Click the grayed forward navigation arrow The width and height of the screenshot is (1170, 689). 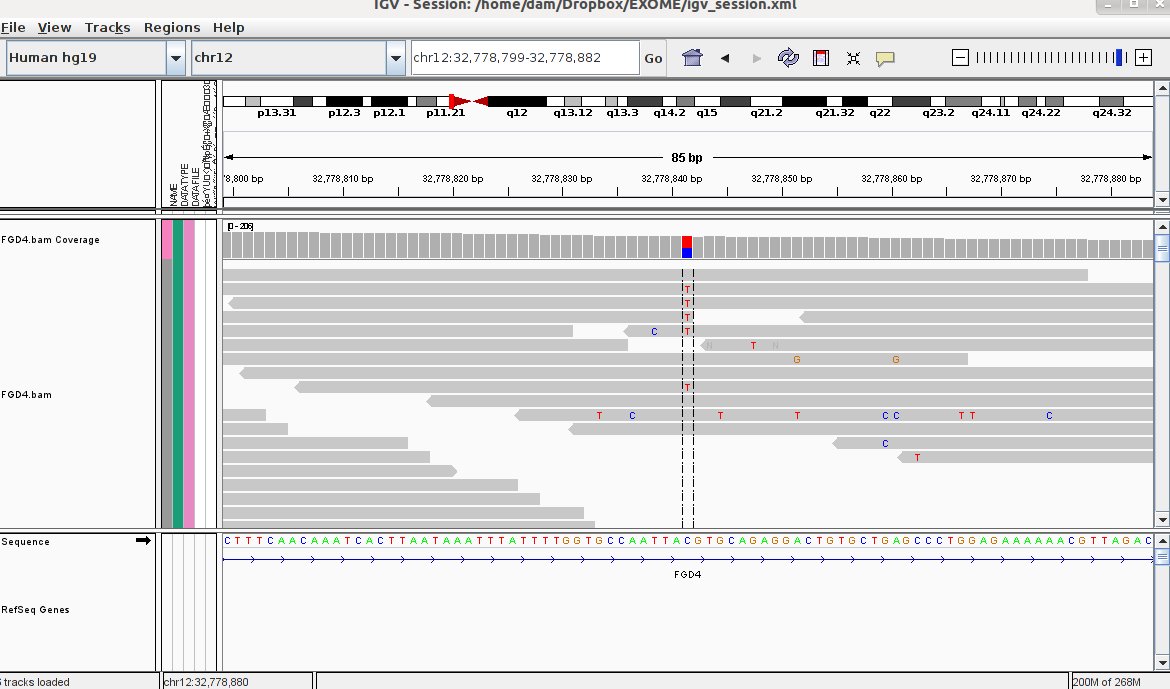point(756,57)
